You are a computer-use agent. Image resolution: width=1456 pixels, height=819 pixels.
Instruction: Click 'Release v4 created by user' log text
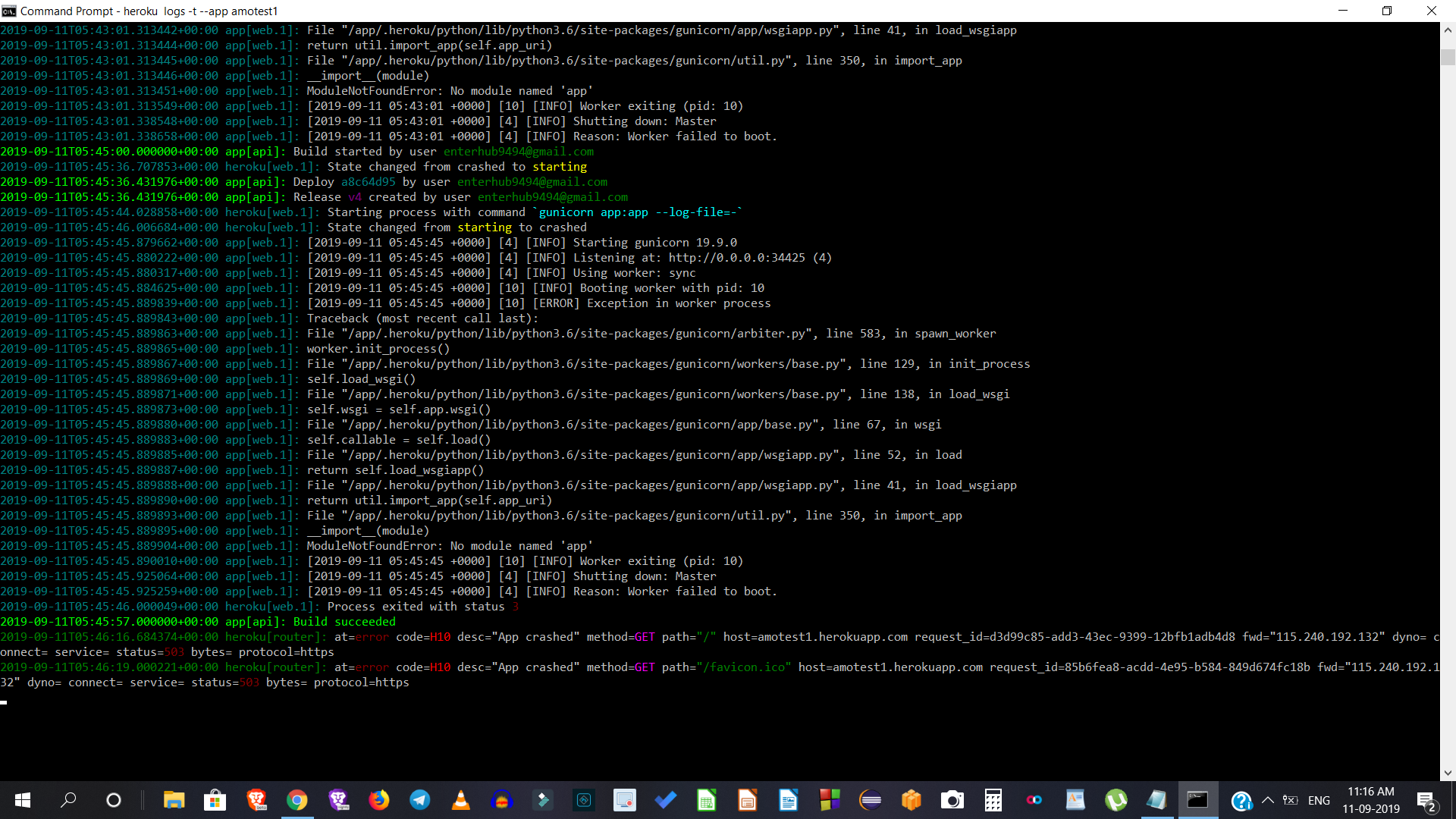coord(382,197)
